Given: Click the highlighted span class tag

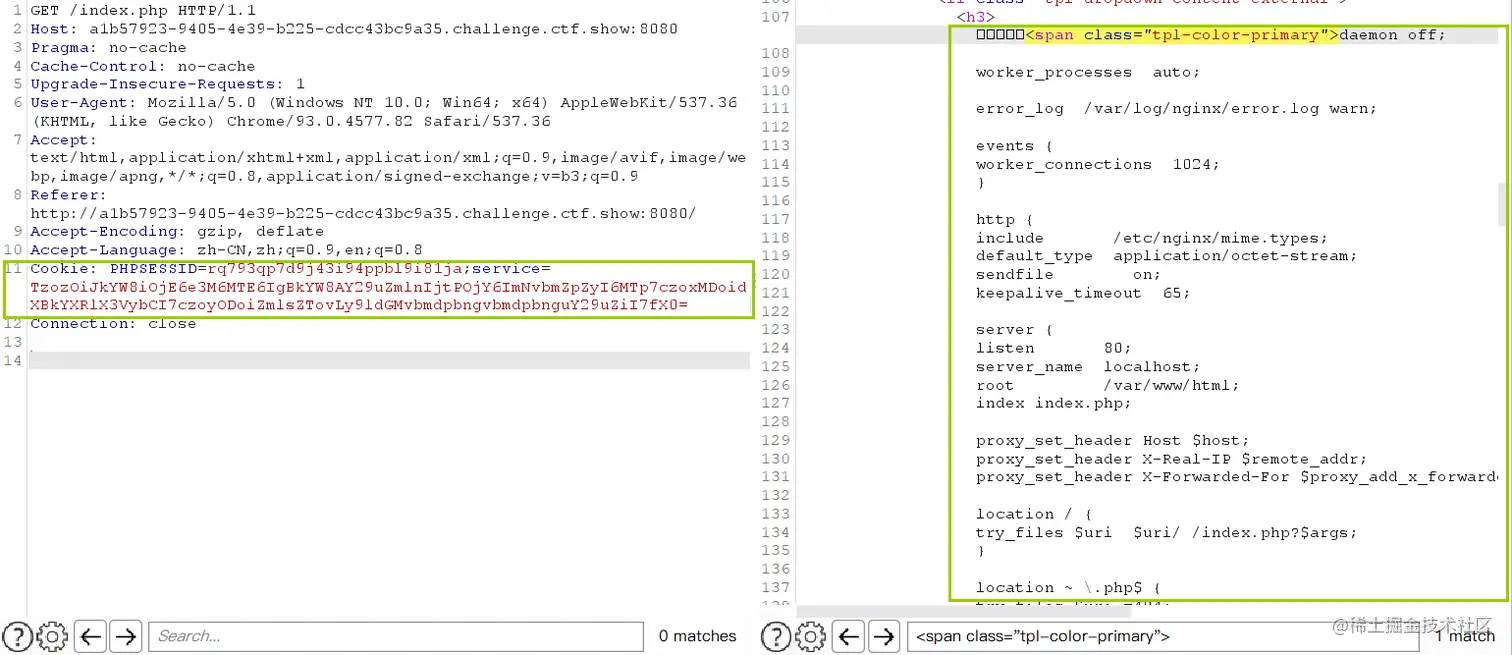Looking at the screenshot, I should point(1182,35).
